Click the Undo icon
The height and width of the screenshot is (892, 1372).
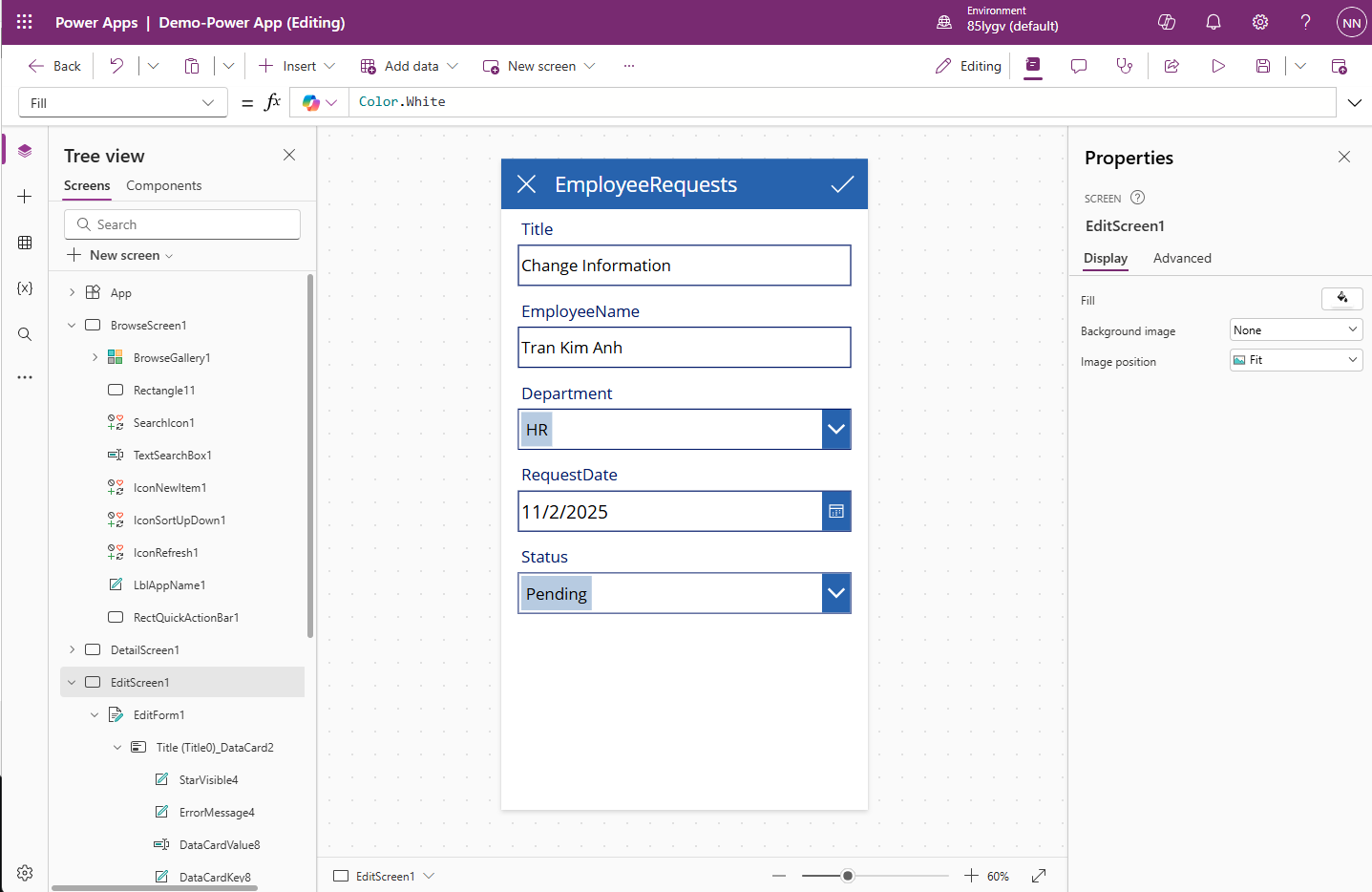(116, 66)
